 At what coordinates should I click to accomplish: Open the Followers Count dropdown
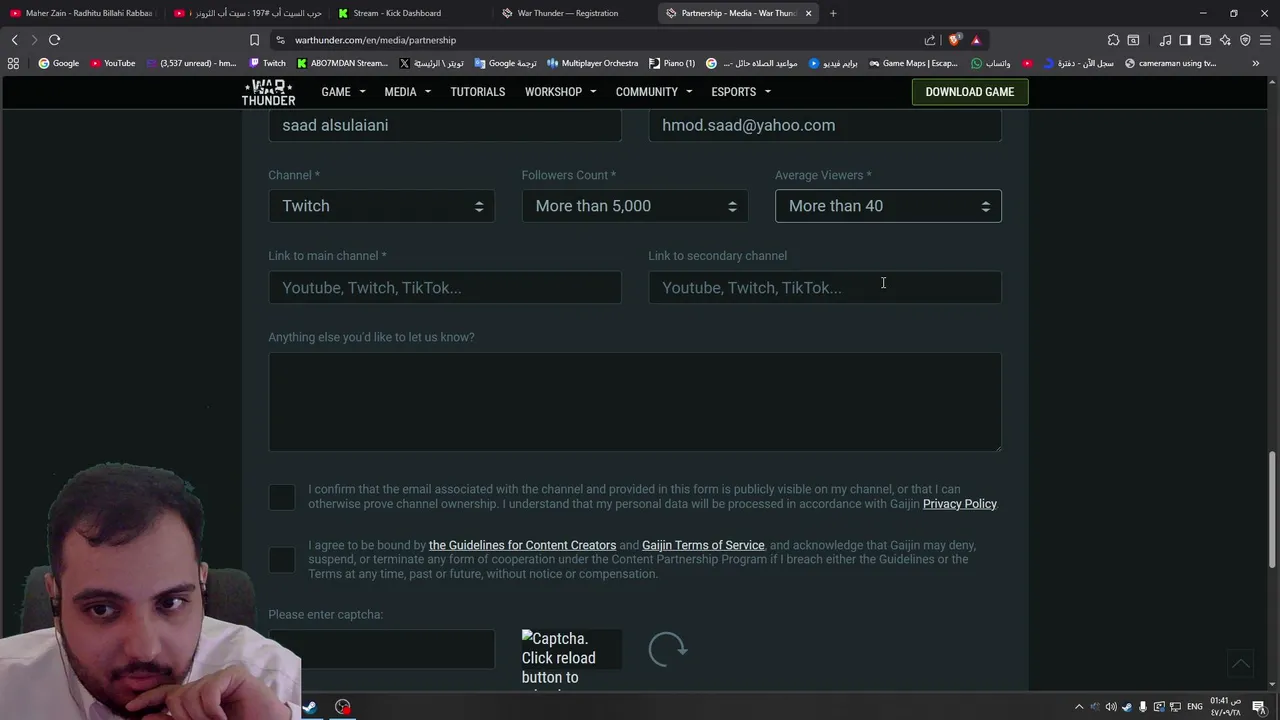(635, 206)
